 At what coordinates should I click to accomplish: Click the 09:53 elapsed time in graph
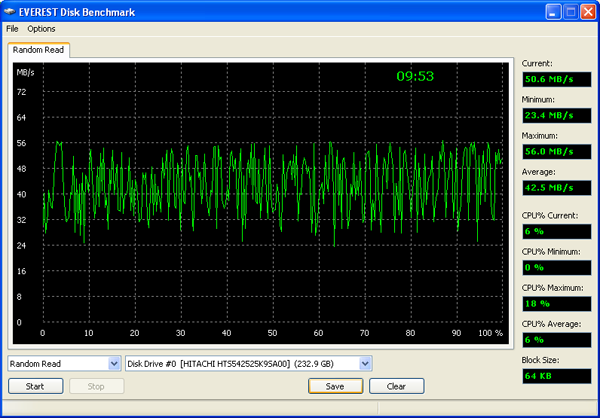pos(415,76)
